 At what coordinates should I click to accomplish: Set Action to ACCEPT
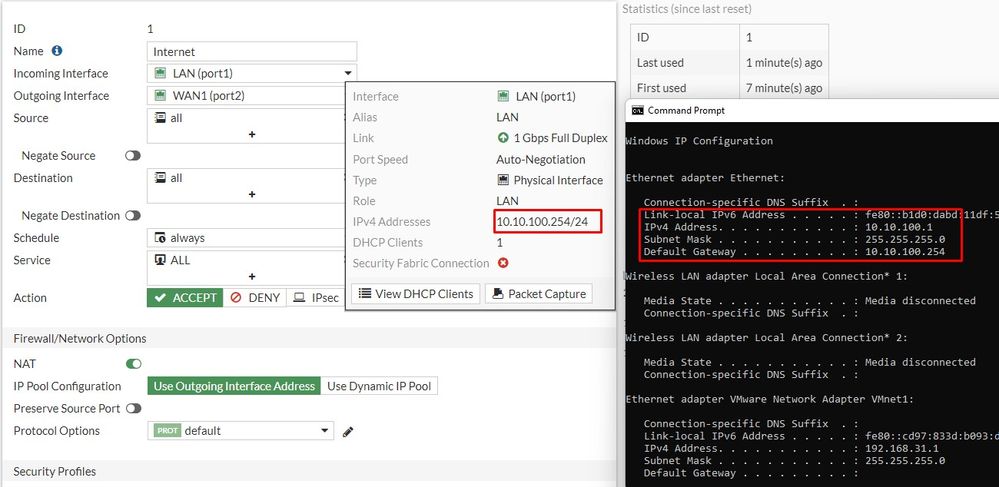click(x=185, y=298)
